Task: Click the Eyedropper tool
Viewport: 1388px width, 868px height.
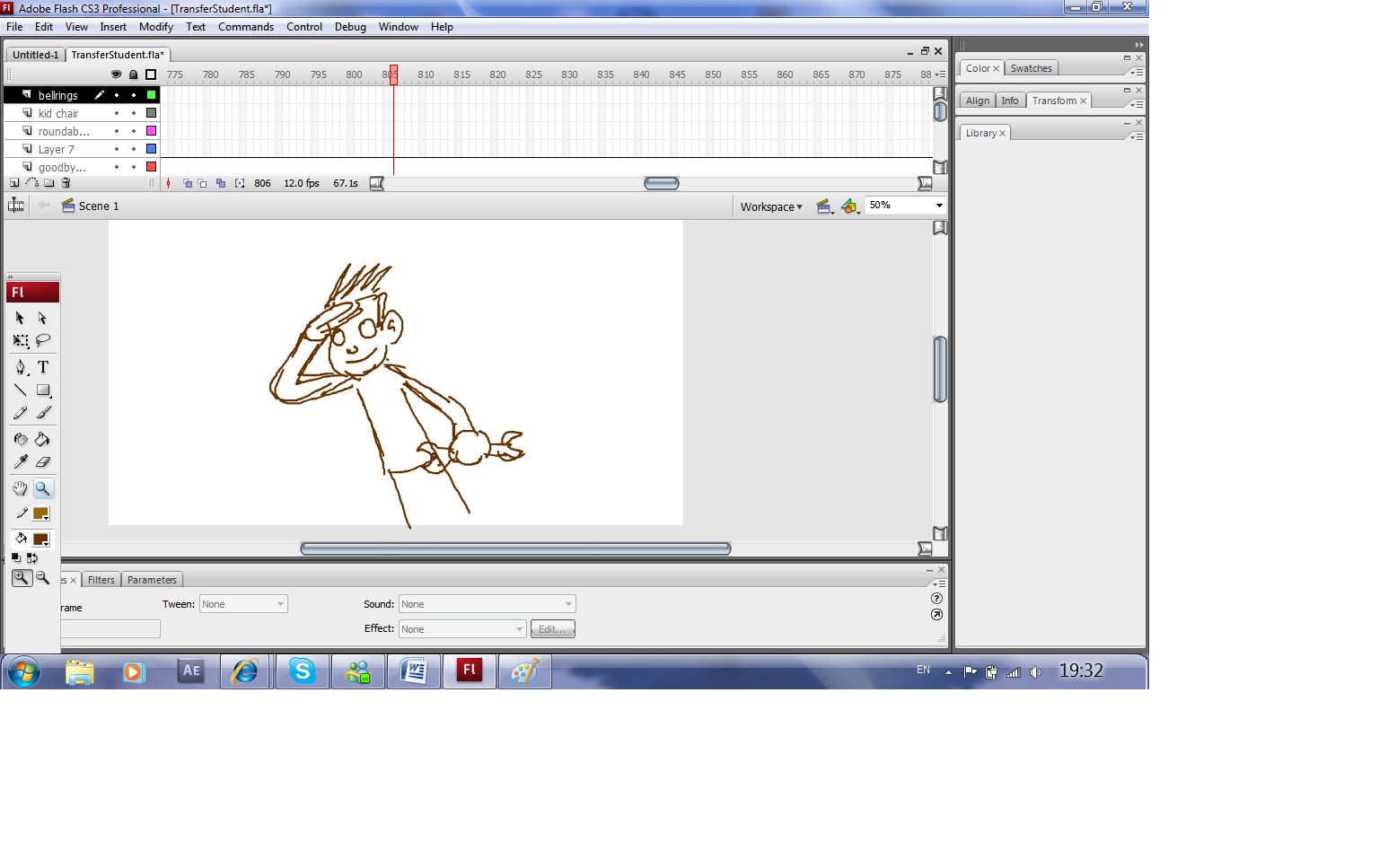Action: pyautogui.click(x=21, y=462)
